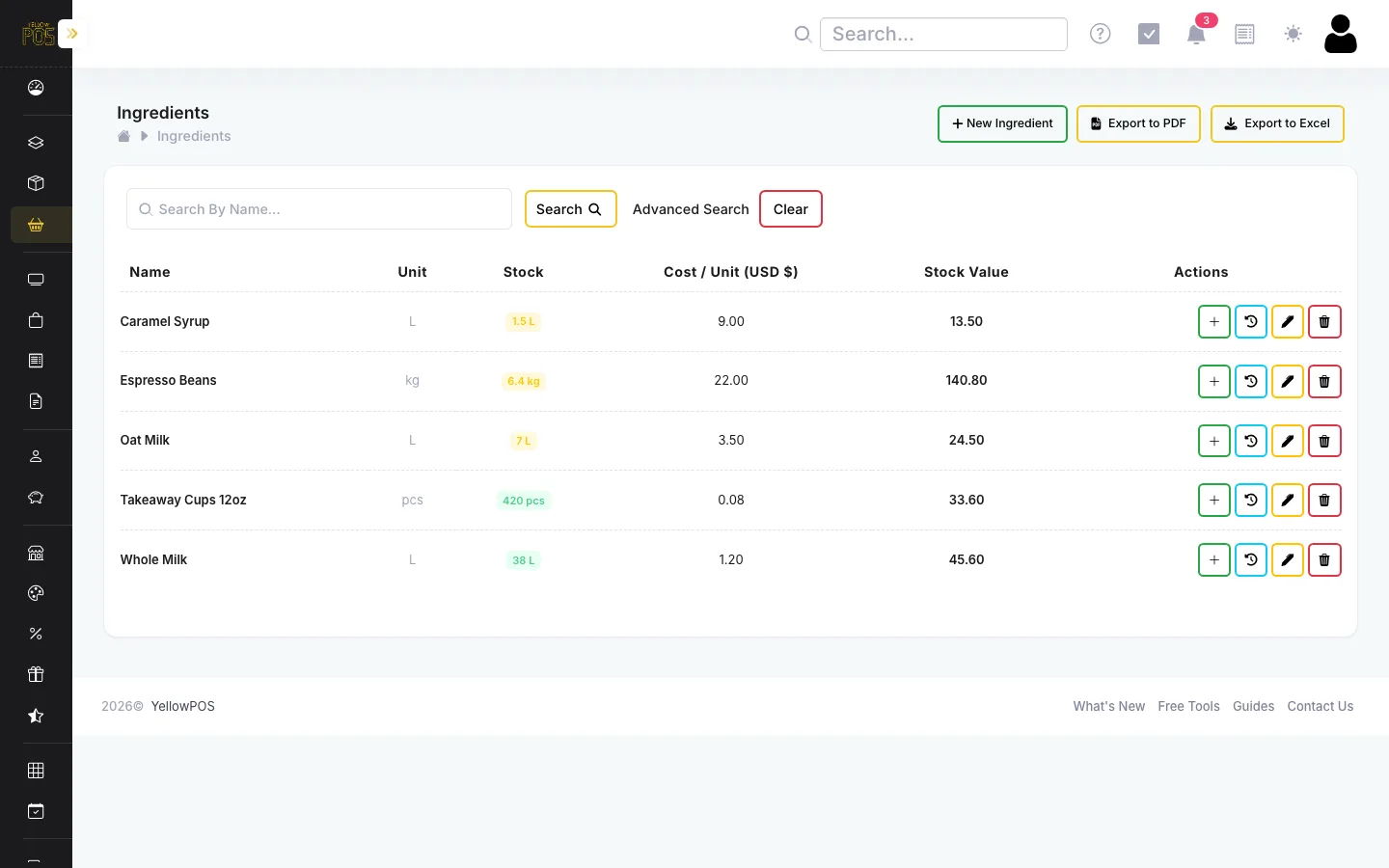The height and width of the screenshot is (868, 1389).
Task: Open the What's New footer link
Action: coord(1109,706)
